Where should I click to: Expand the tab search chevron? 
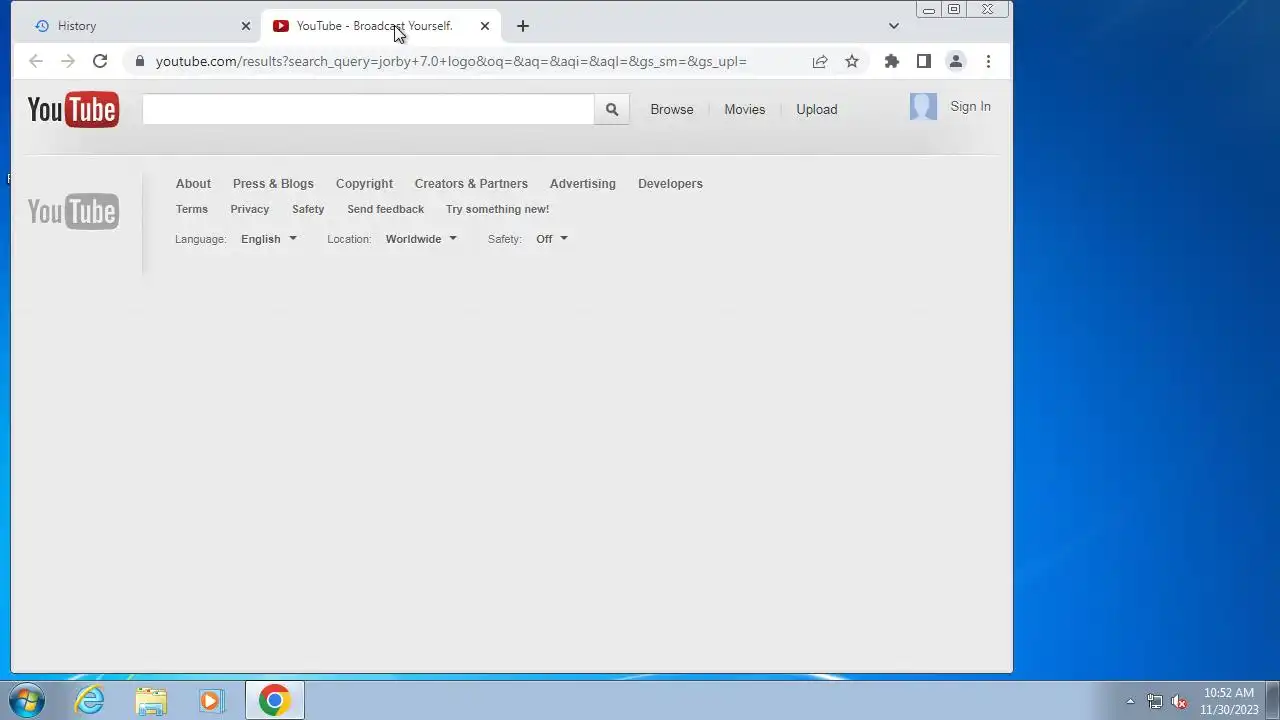pos(894,26)
